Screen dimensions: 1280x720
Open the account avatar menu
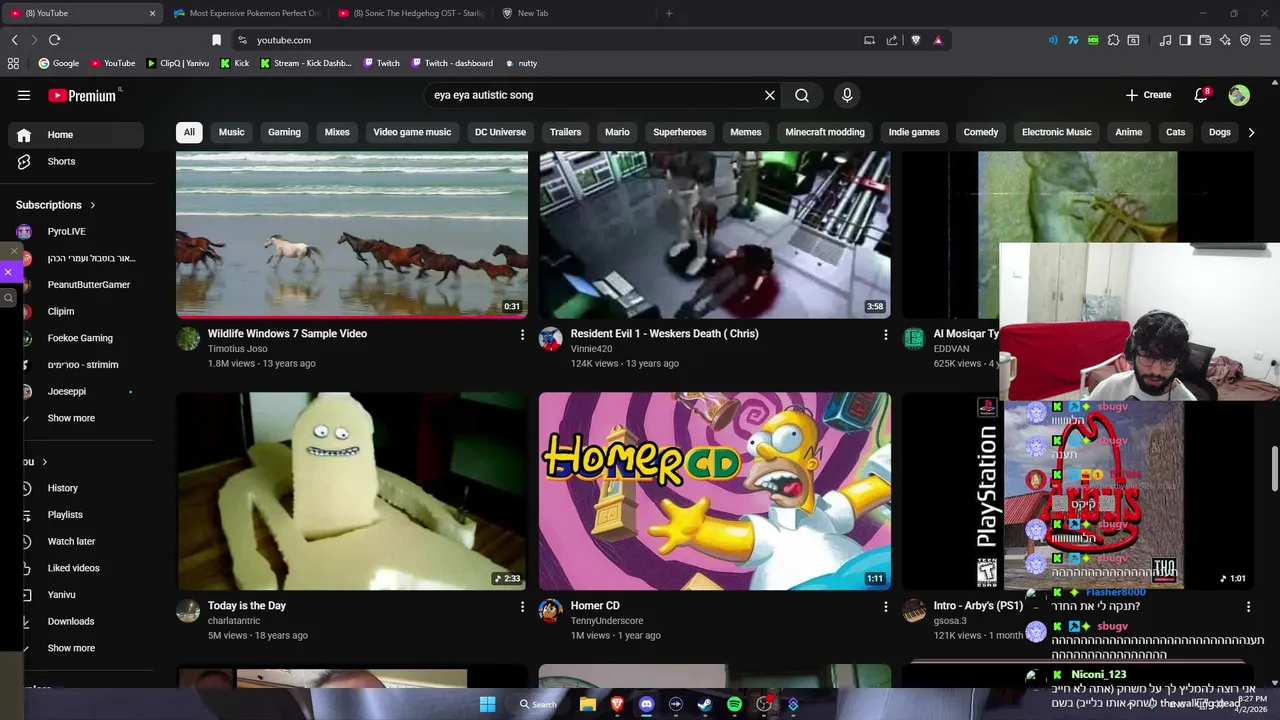point(1239,95)
